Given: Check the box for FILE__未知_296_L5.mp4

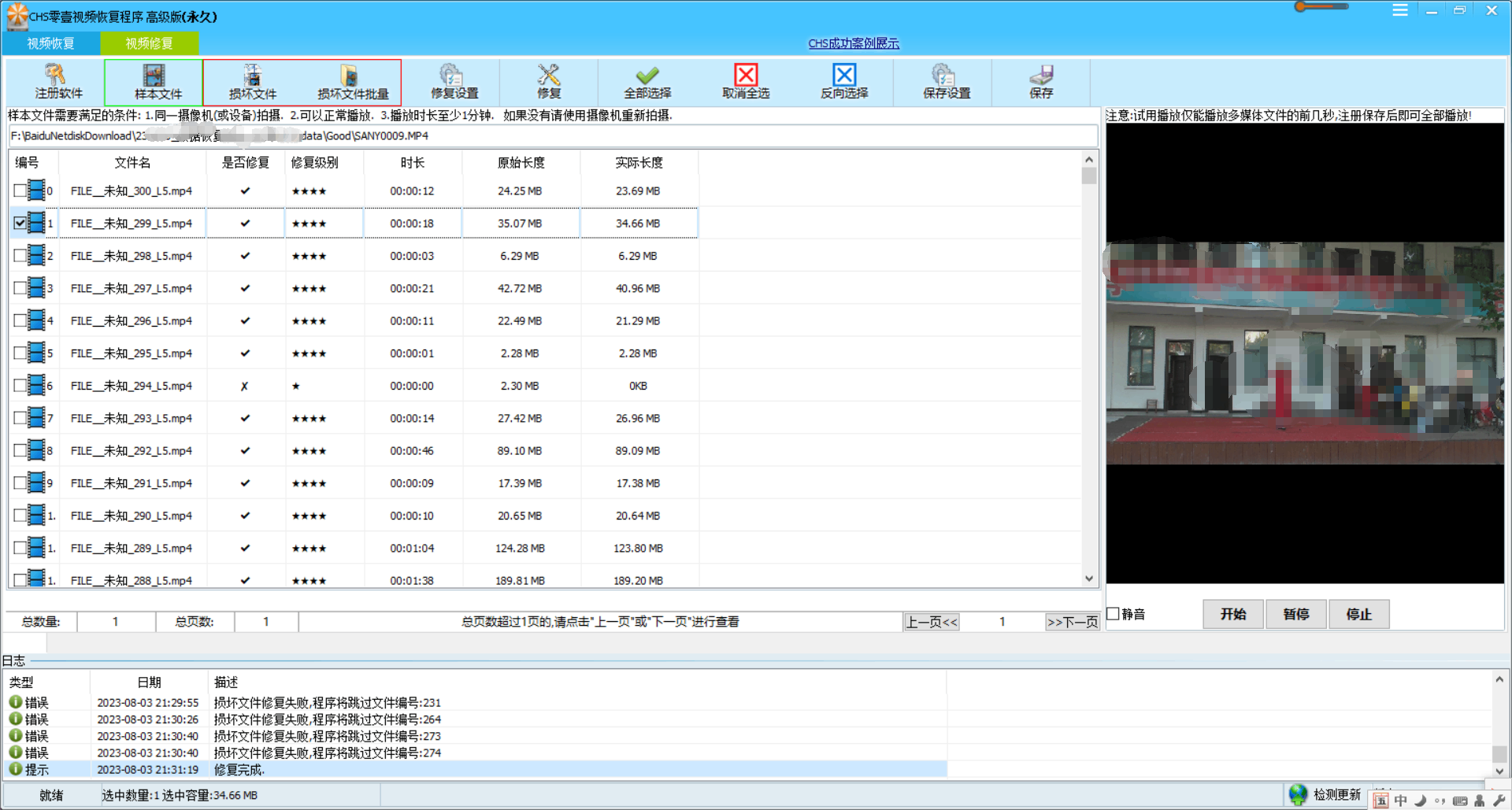Looking at the screenshot, I should pos(20,320).
